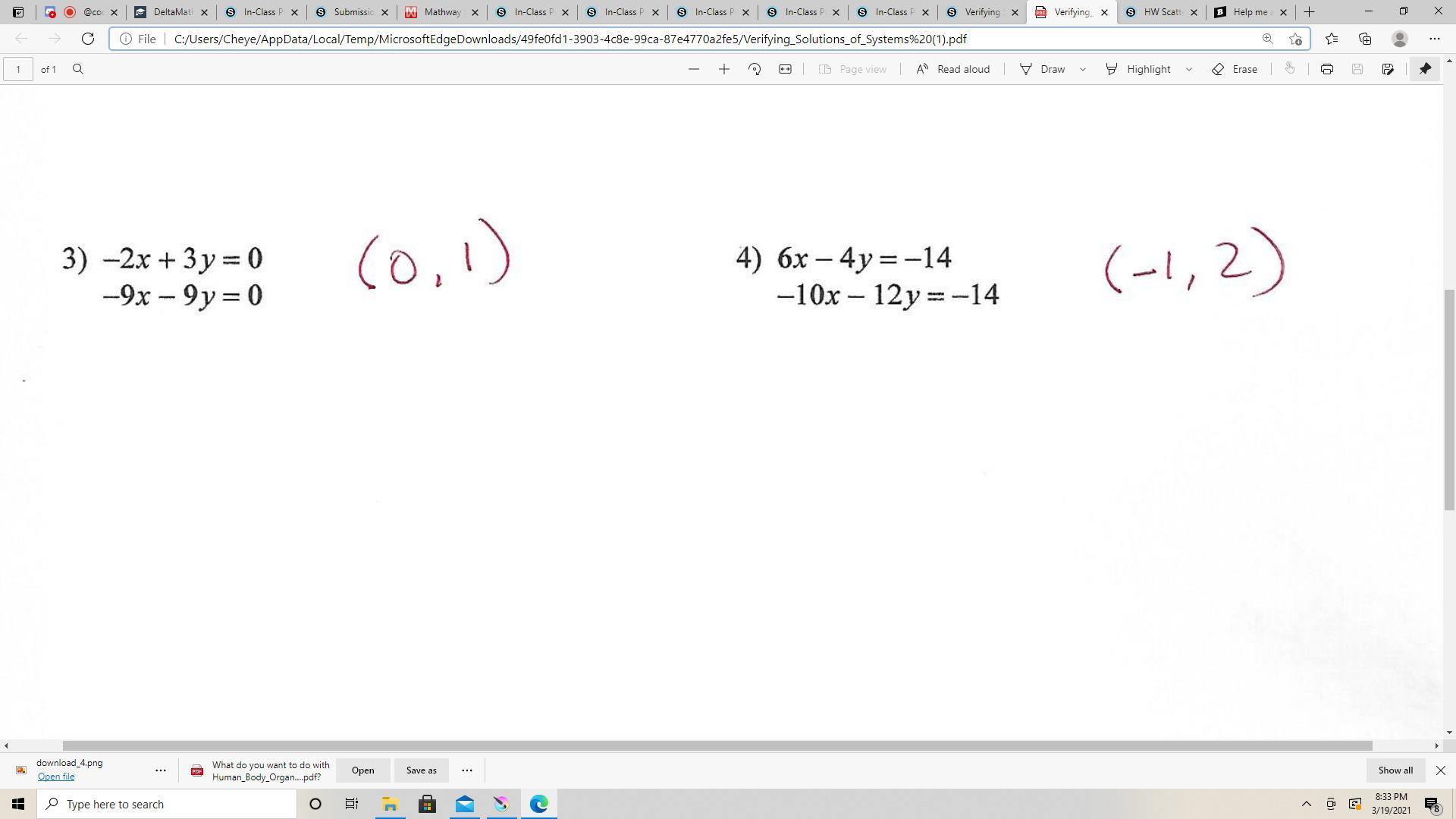Click the Save as icon in PDF toolbar
This screenshot has height=819, width=1456.
[1387, 69]
